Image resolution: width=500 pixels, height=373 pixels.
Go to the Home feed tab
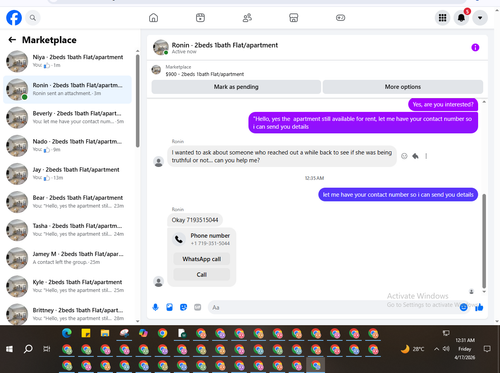[153, 18]
